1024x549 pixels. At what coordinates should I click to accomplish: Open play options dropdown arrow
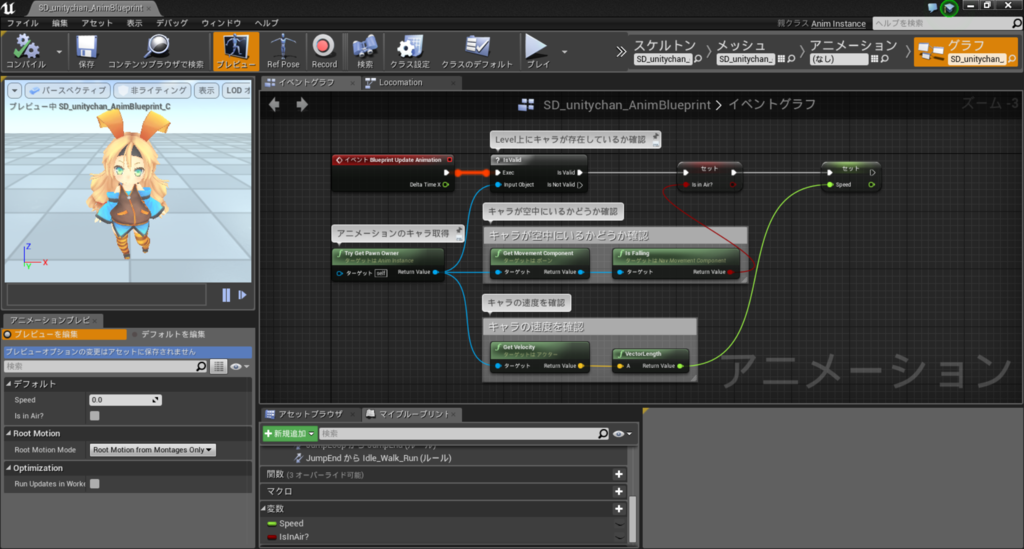pos(564,52)
